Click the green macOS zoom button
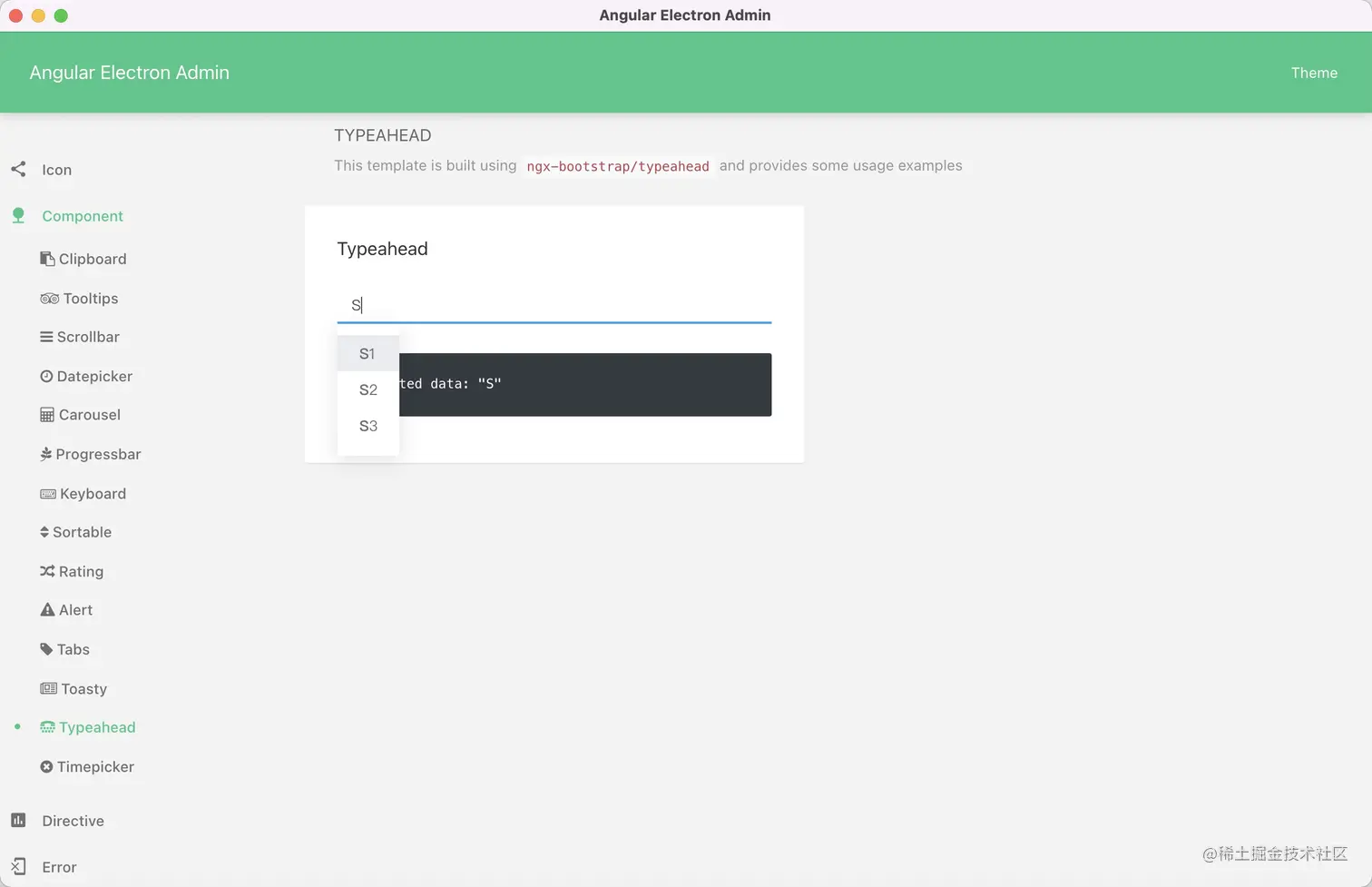The image size is (1372, 887). point(61,15)
